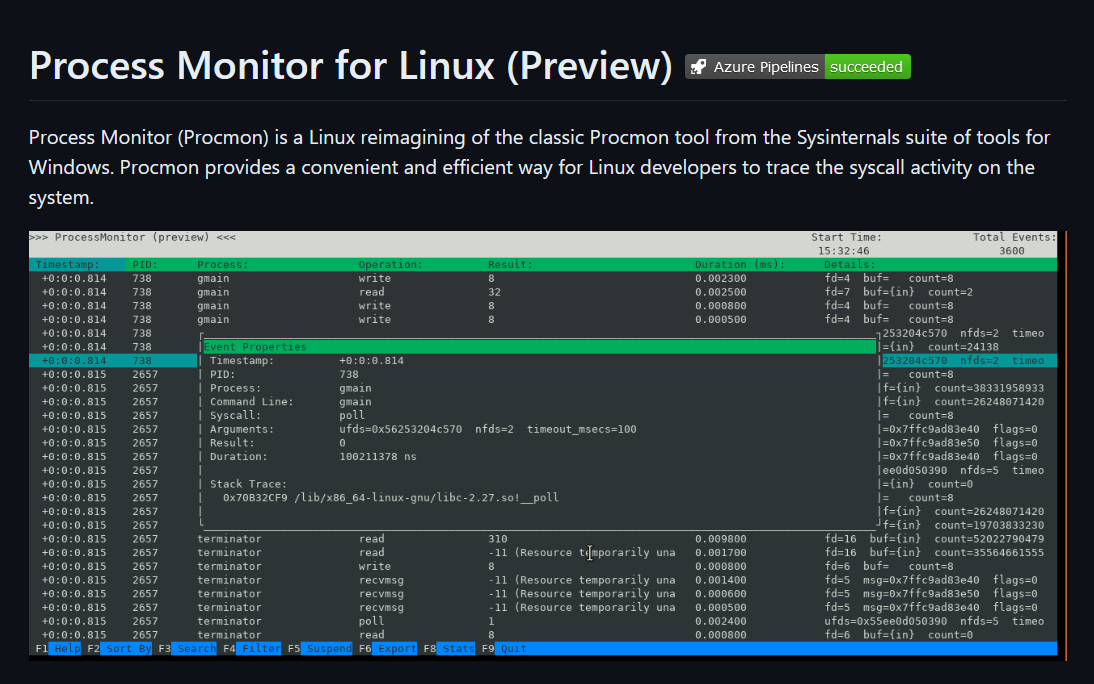Image resolution: width=1094 pixels, height=684 pixels.
Task: Select the F4 Filter footer item
Action: [x=253, y=648]
